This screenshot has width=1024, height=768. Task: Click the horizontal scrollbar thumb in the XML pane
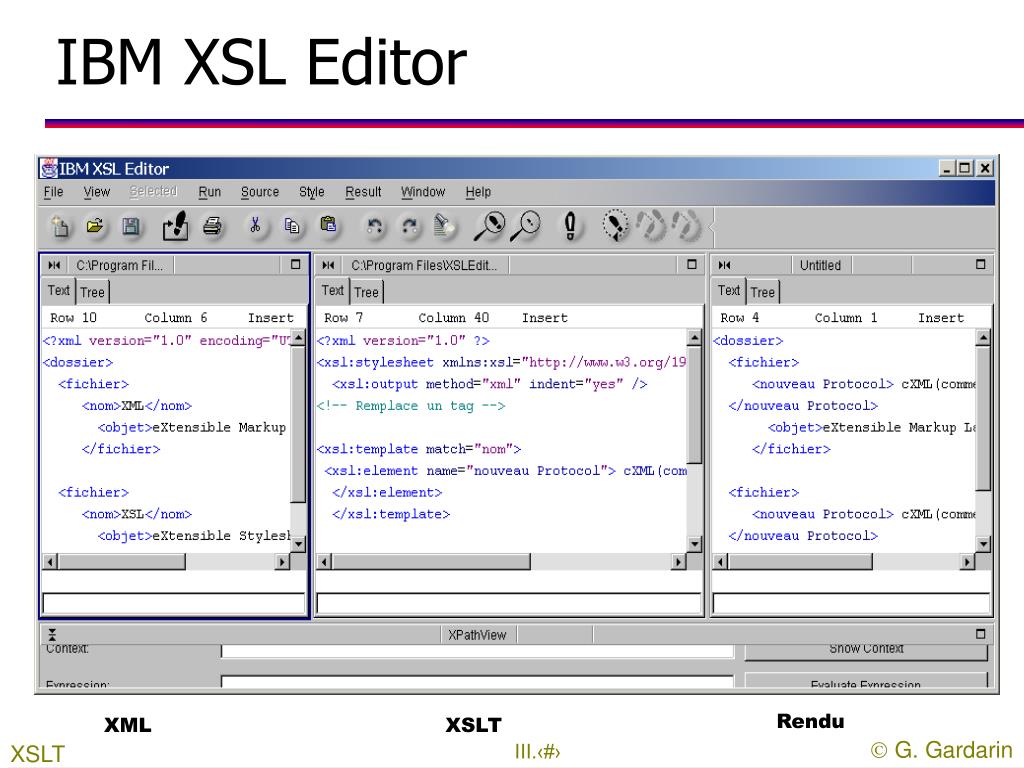point(122,561)
